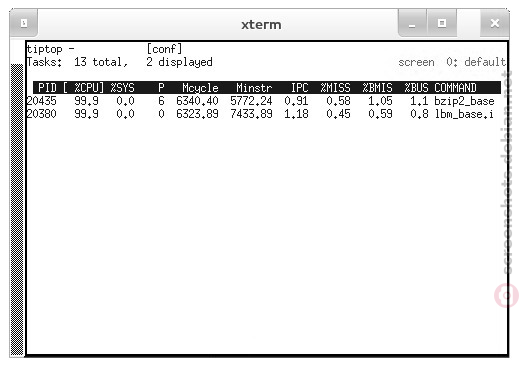Image resolution: width=519 pixels, height=366 pixels.
Task: Click the [conf] label in header
Action: (x=164, y=49)
